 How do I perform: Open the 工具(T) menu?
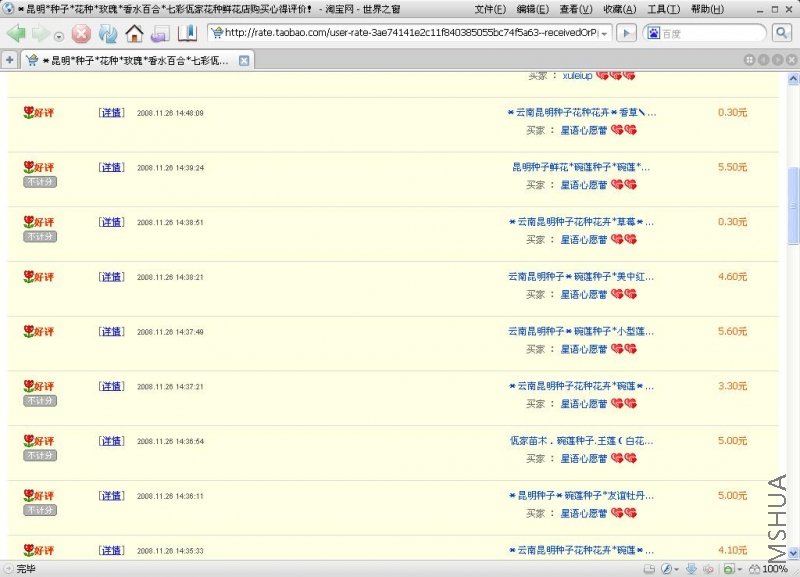[x=663, y=9]
